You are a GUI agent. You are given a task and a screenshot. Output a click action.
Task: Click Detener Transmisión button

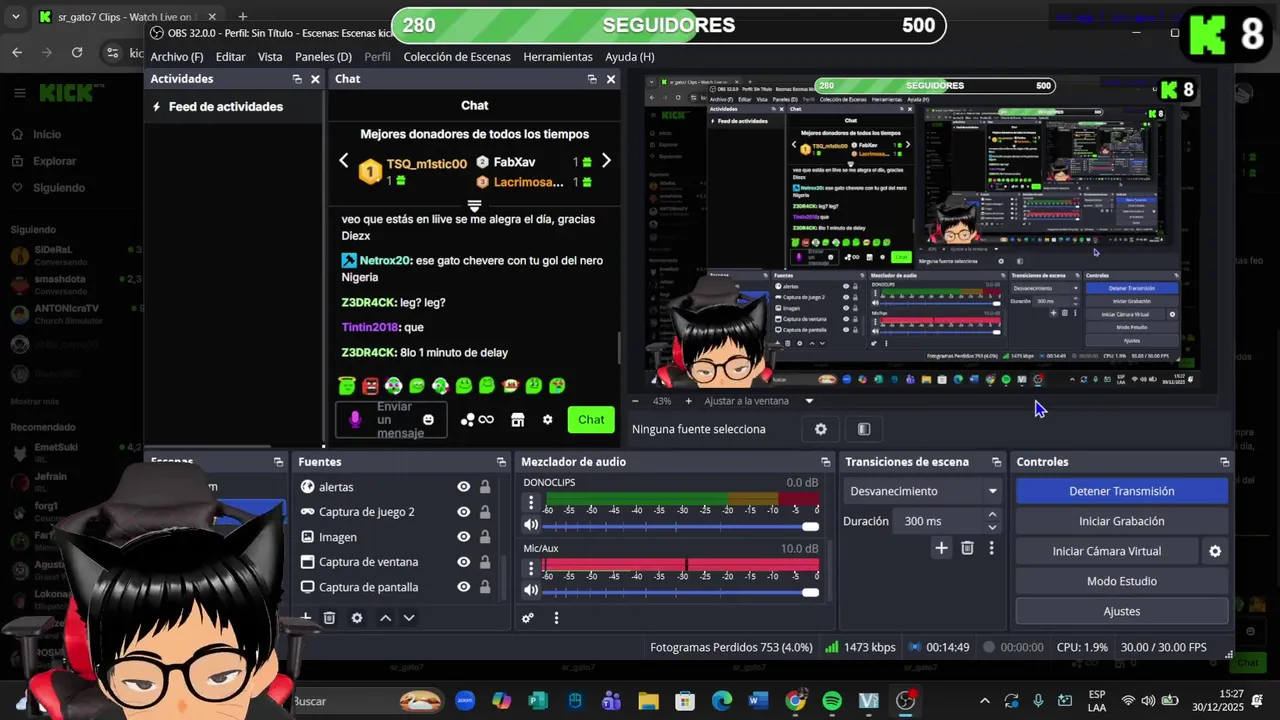(1122, 491)
